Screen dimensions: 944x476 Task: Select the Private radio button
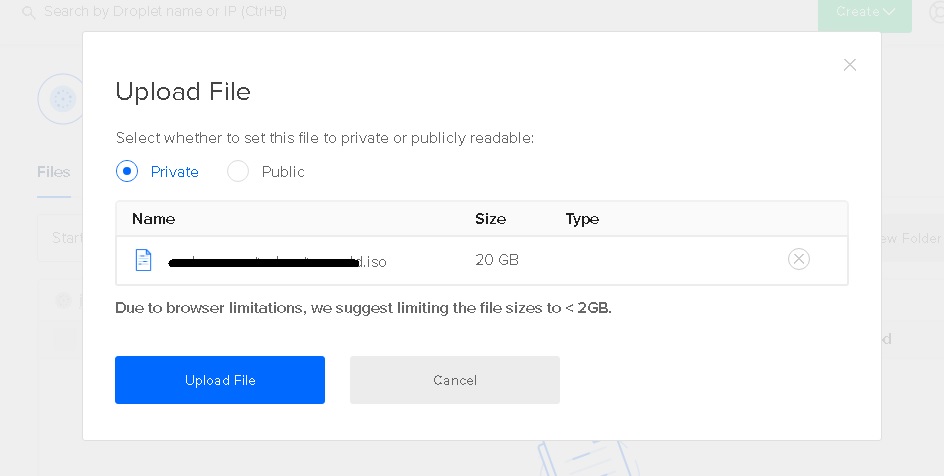[x=127, y=171]
